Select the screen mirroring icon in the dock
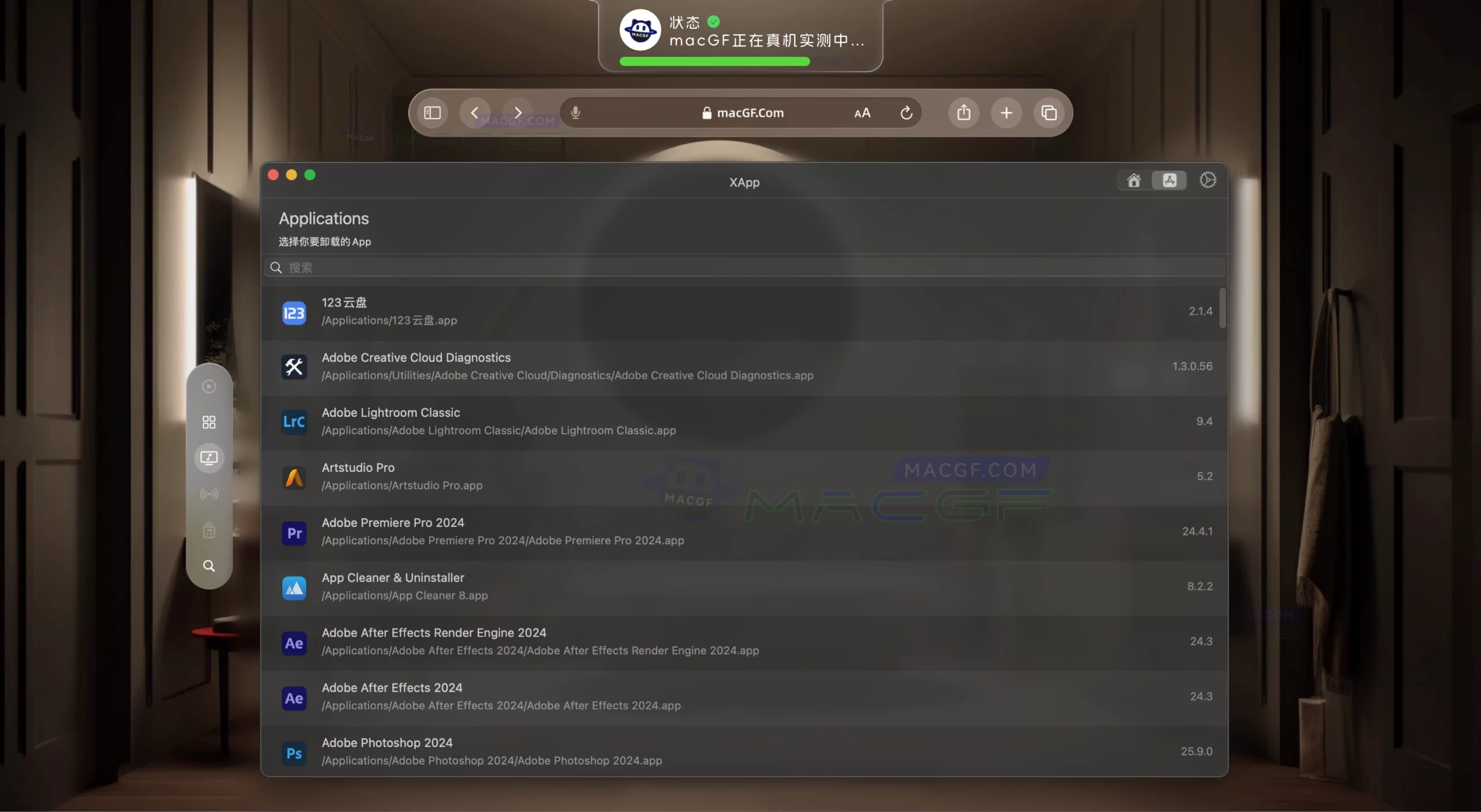This screenshot has height=812, width=1481. [x=209, y=458]
